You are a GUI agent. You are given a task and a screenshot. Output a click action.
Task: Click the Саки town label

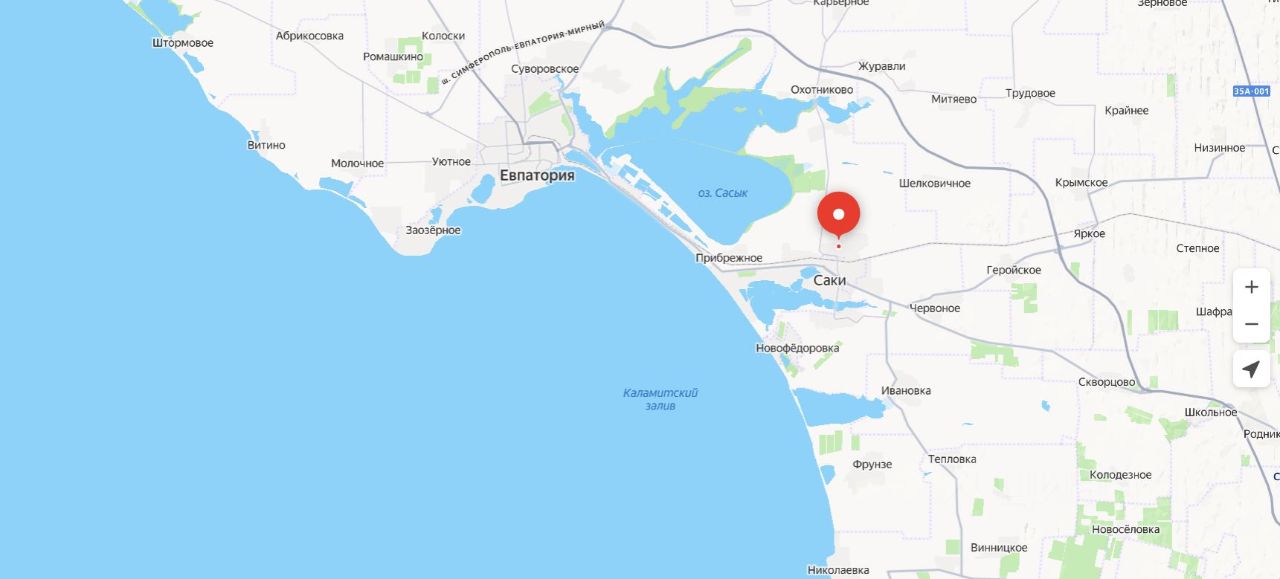(x=830, y=280)
